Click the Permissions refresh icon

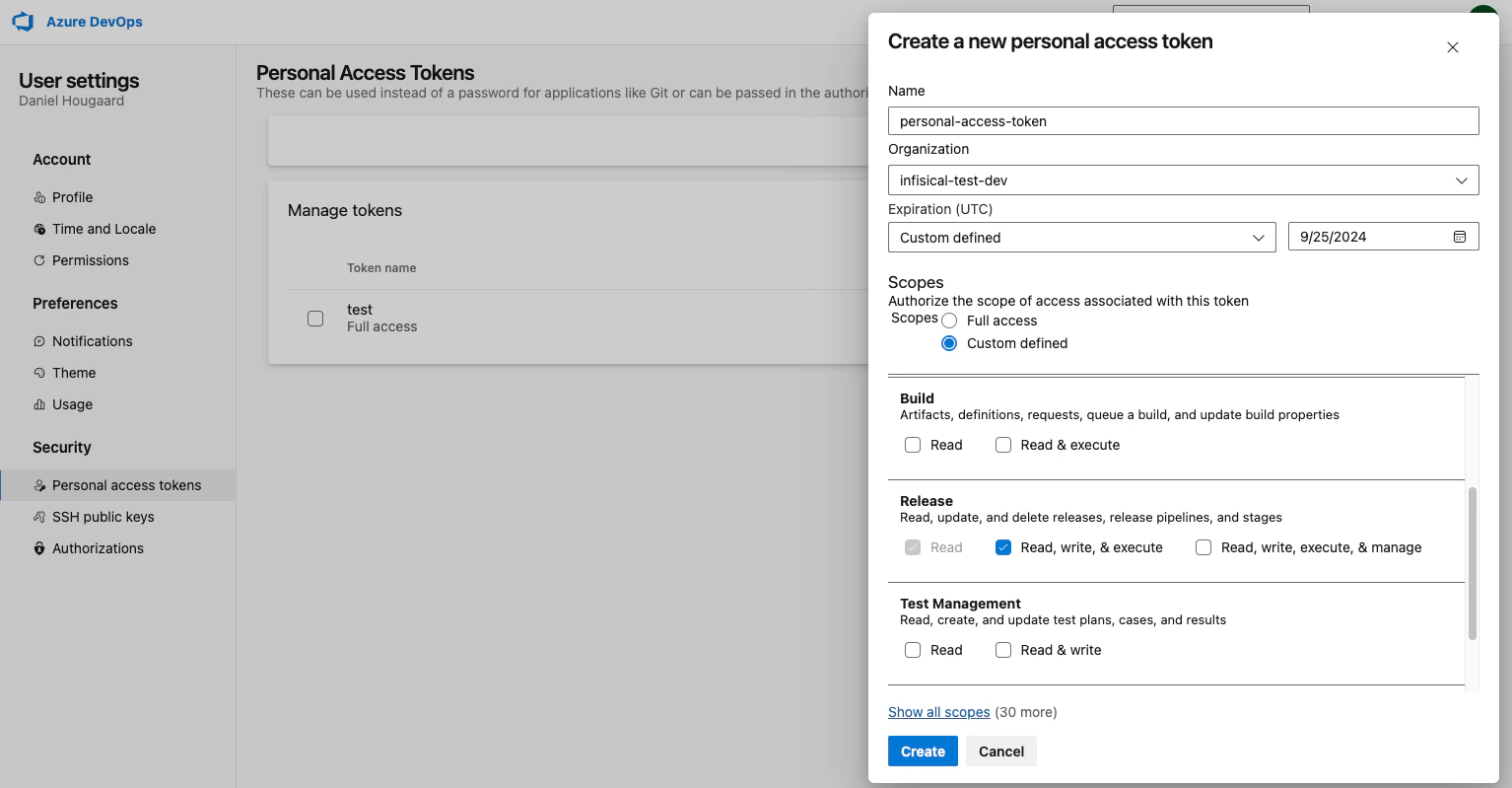pyautogui.click(x=39, y=260)
